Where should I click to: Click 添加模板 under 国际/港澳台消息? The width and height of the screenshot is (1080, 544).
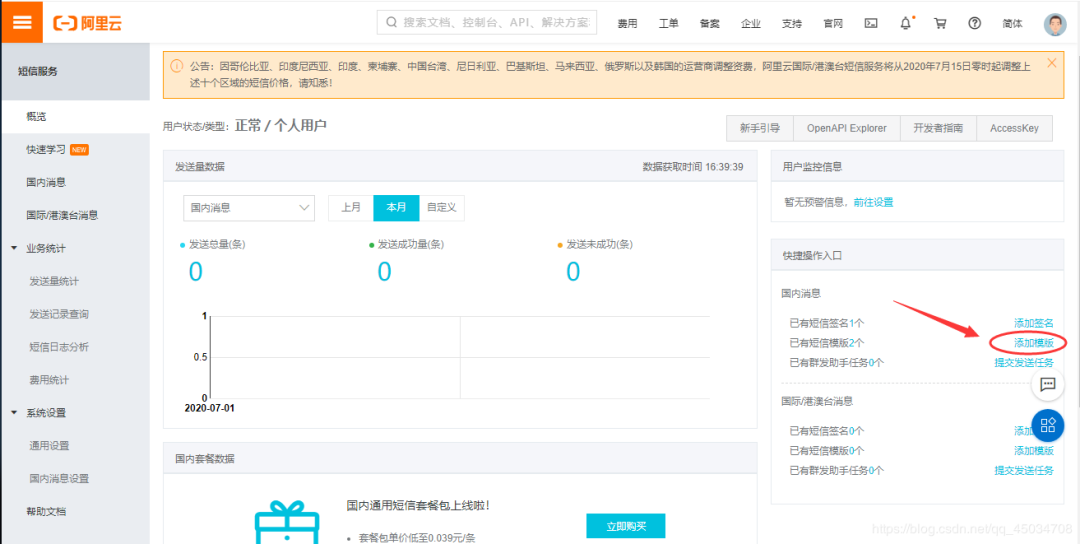click(x=1033, y=450)
